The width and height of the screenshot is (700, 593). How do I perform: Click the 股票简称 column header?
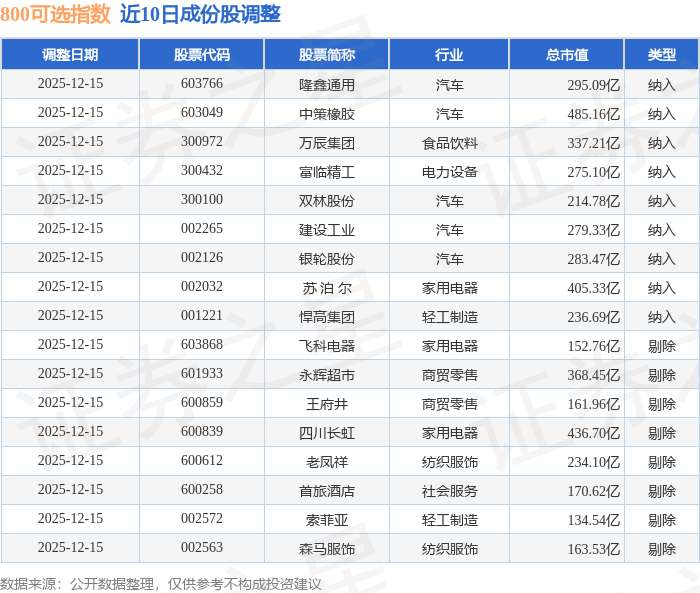tap(327, 54)
